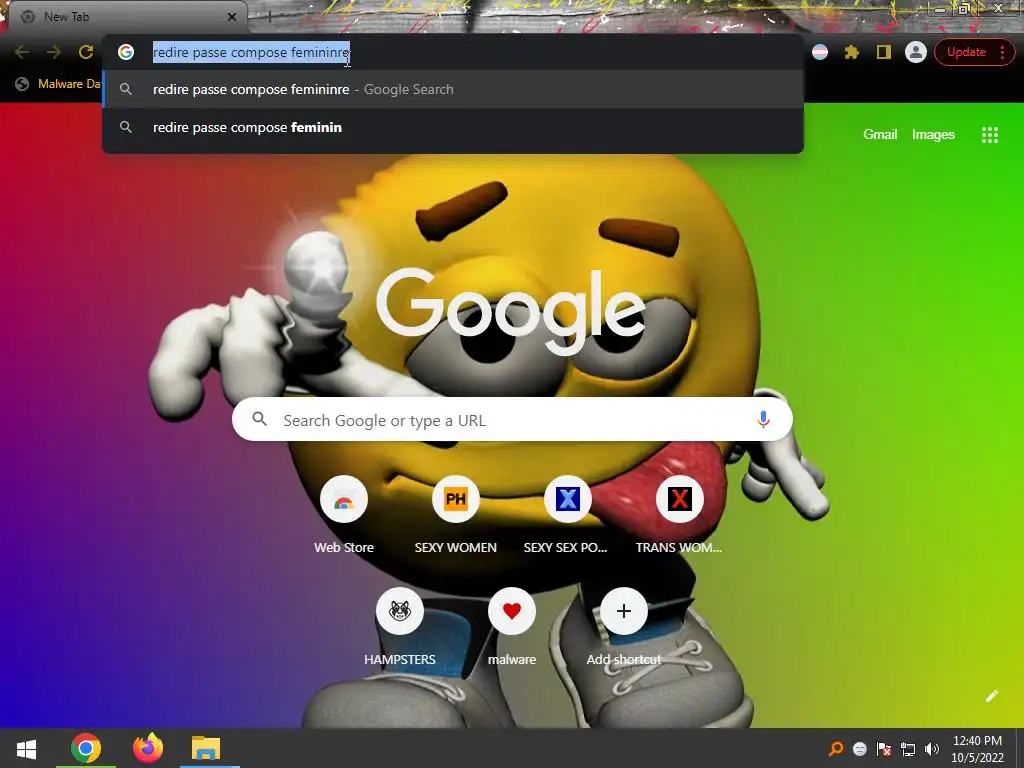Open the Malware bookmark in the bookmarks bar
Viewport: 1024px width, 768px height.
pos(58,84)
